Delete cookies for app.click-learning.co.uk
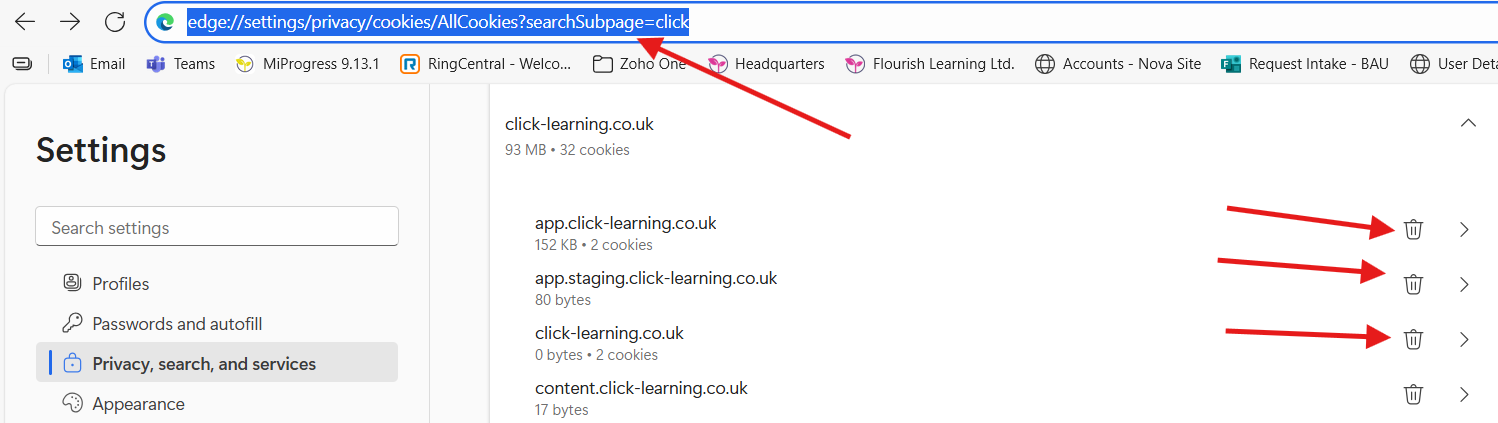 coord(1412,230)
